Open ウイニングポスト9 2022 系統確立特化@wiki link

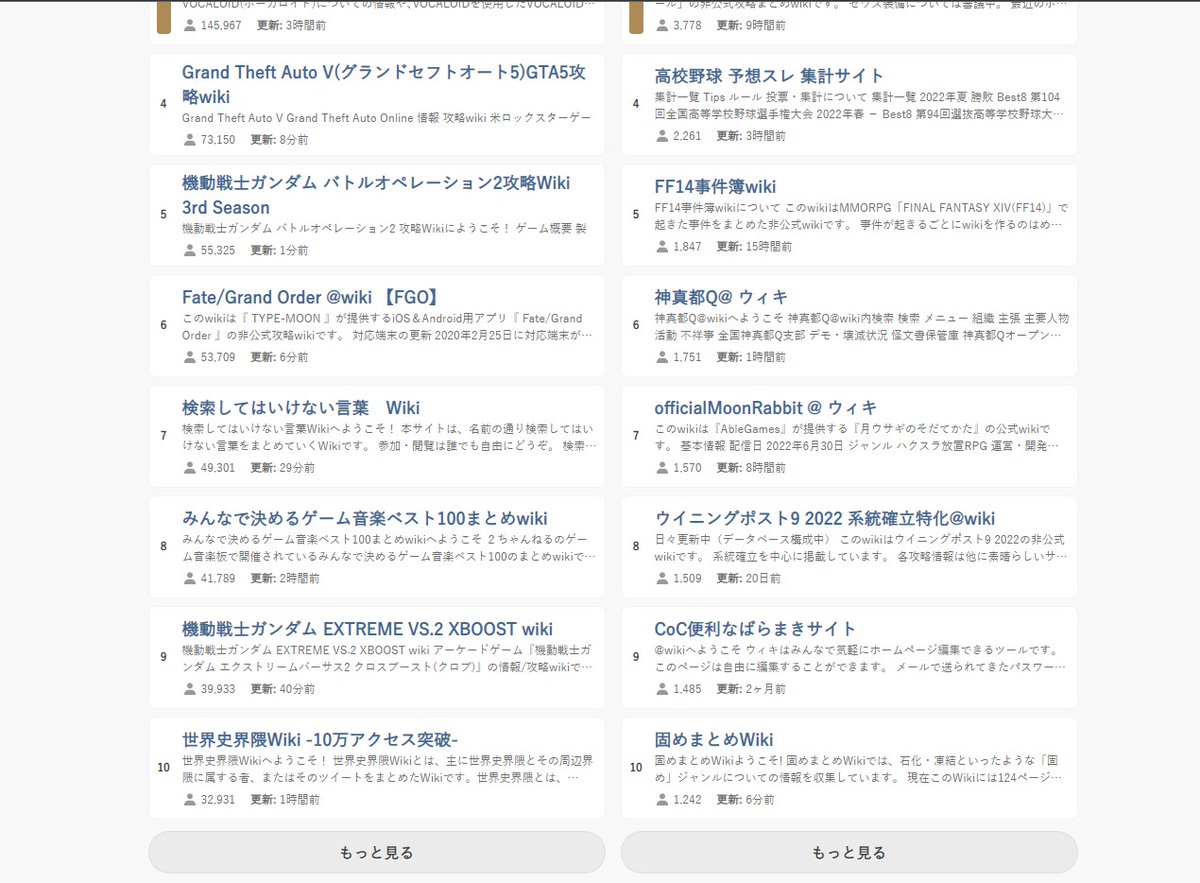(825, 518)
